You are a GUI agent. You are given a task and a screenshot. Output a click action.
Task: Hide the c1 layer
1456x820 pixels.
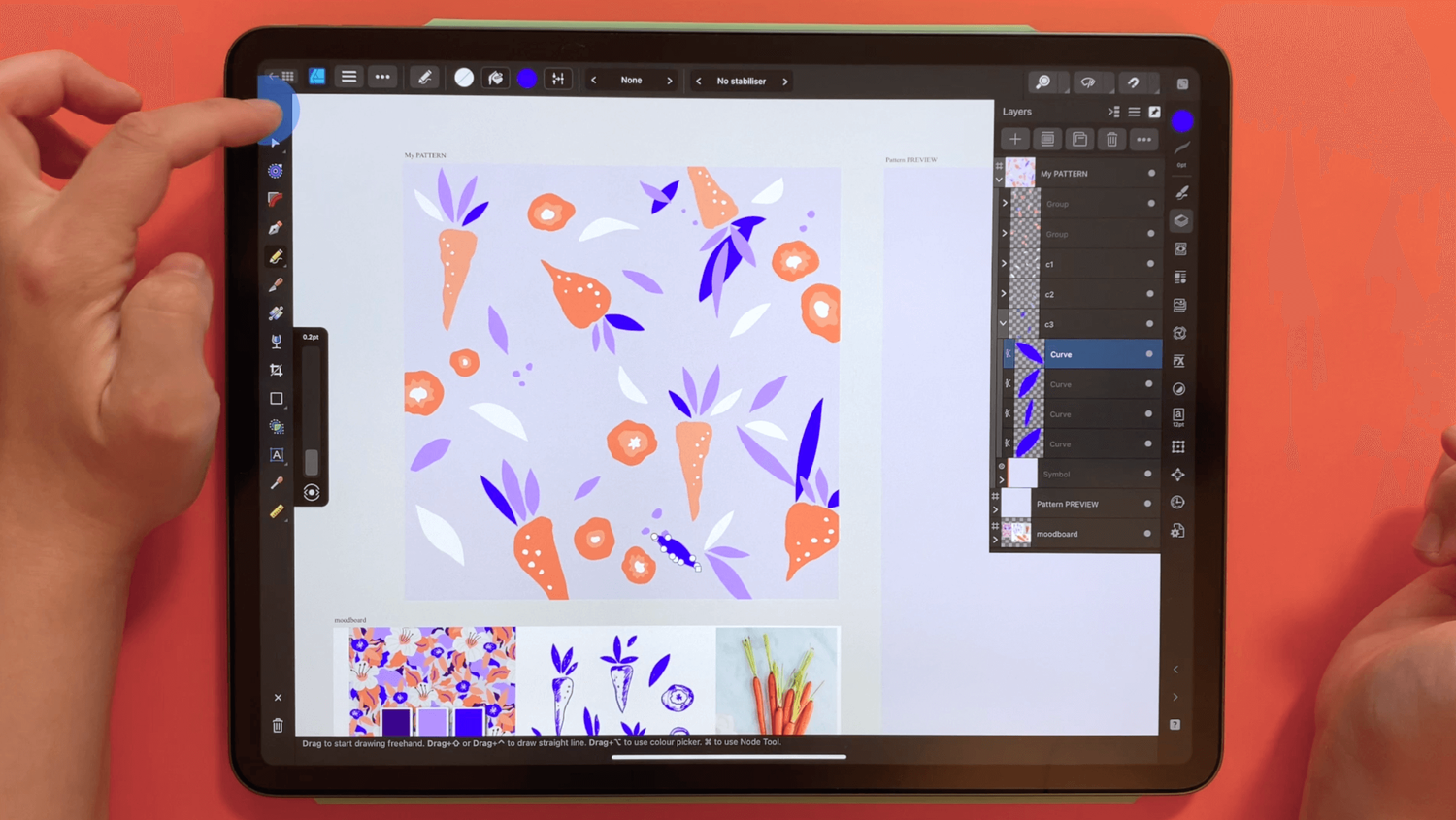(x=1149, y=264)
